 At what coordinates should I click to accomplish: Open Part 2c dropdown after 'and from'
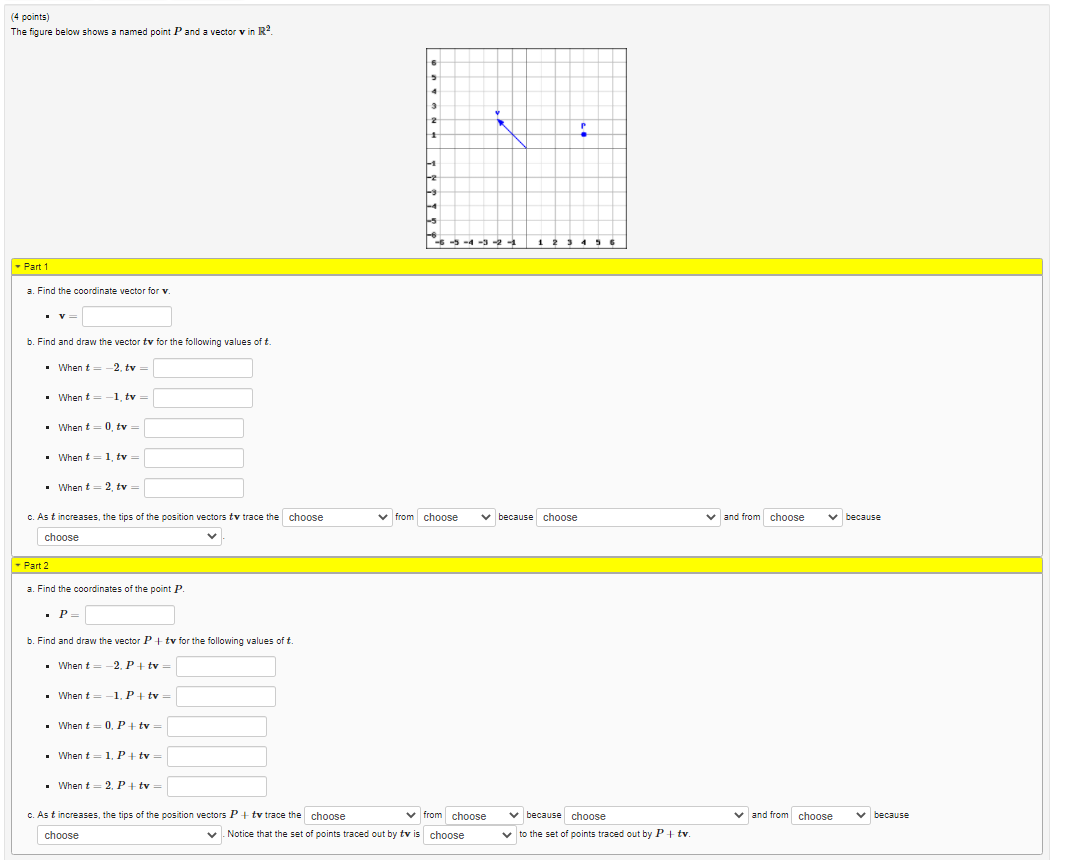pos(831,816)
